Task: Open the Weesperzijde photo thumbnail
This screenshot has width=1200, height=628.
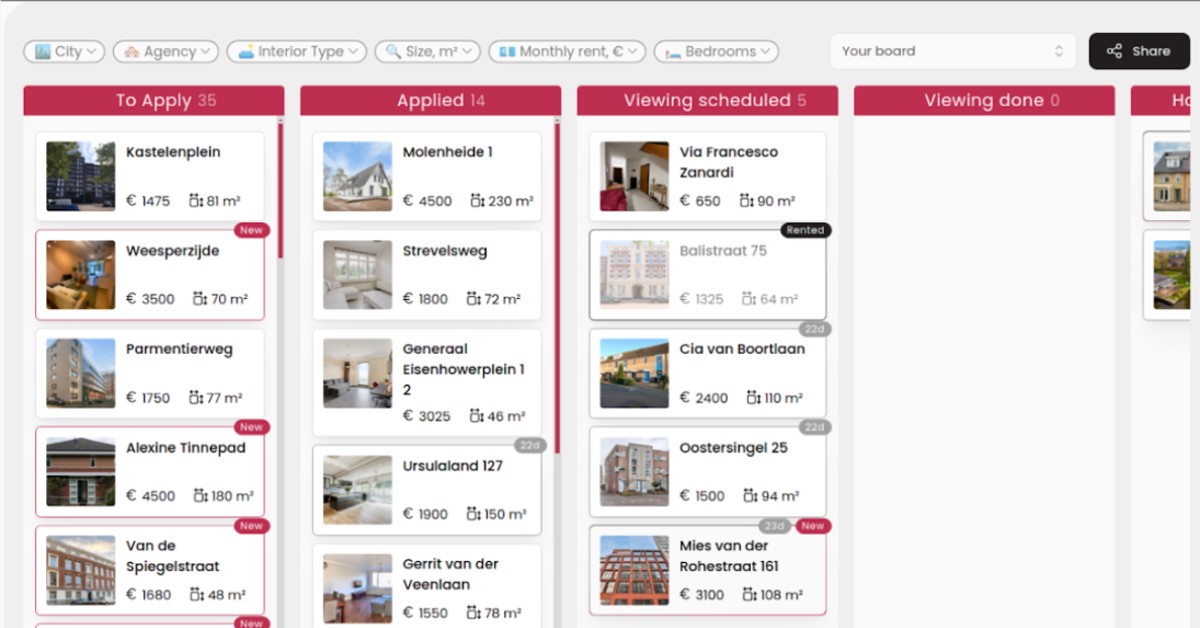Action: point(81,275)
